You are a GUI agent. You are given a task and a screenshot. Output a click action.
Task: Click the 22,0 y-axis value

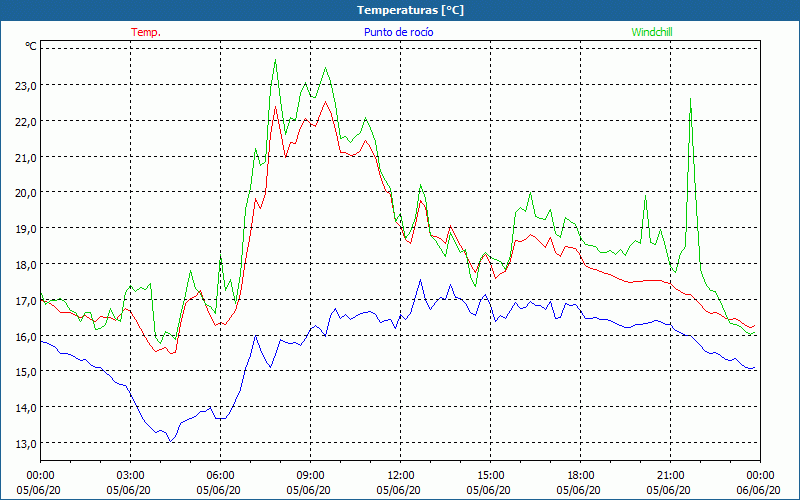[26, 121]
